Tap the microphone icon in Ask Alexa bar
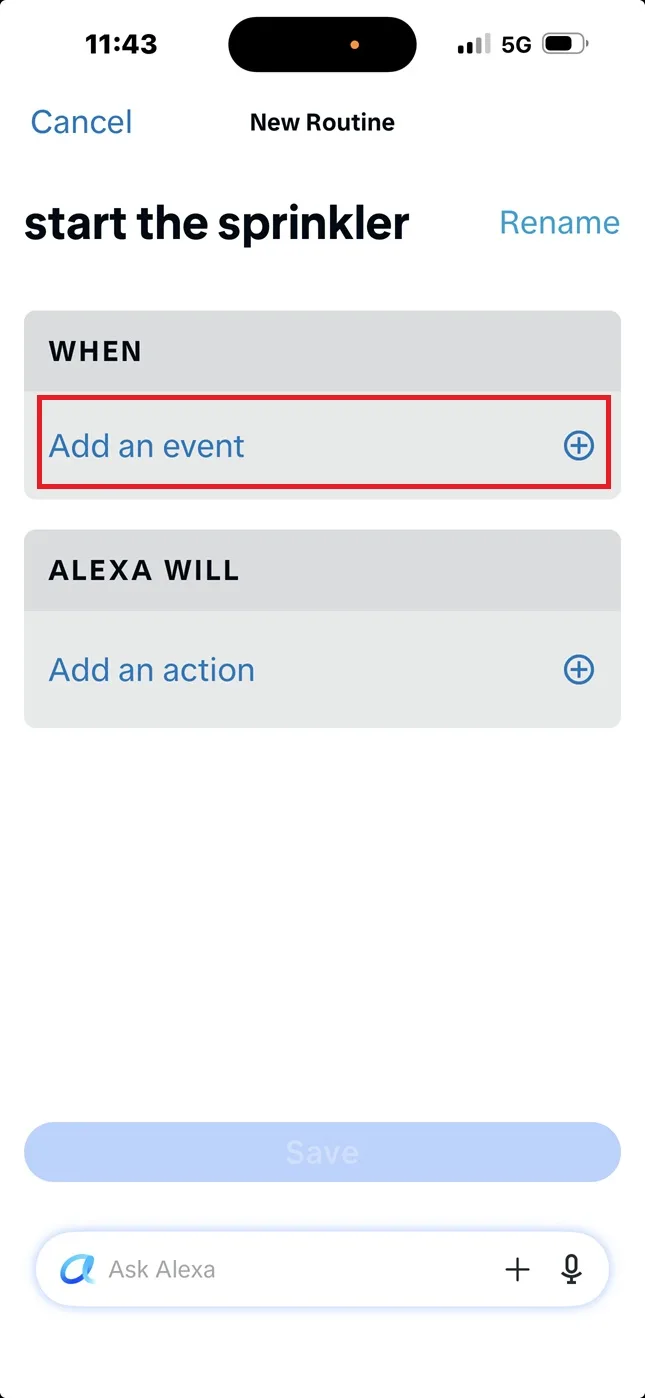This screenshot has height=1398, width=645. (x=571, y=1270)
